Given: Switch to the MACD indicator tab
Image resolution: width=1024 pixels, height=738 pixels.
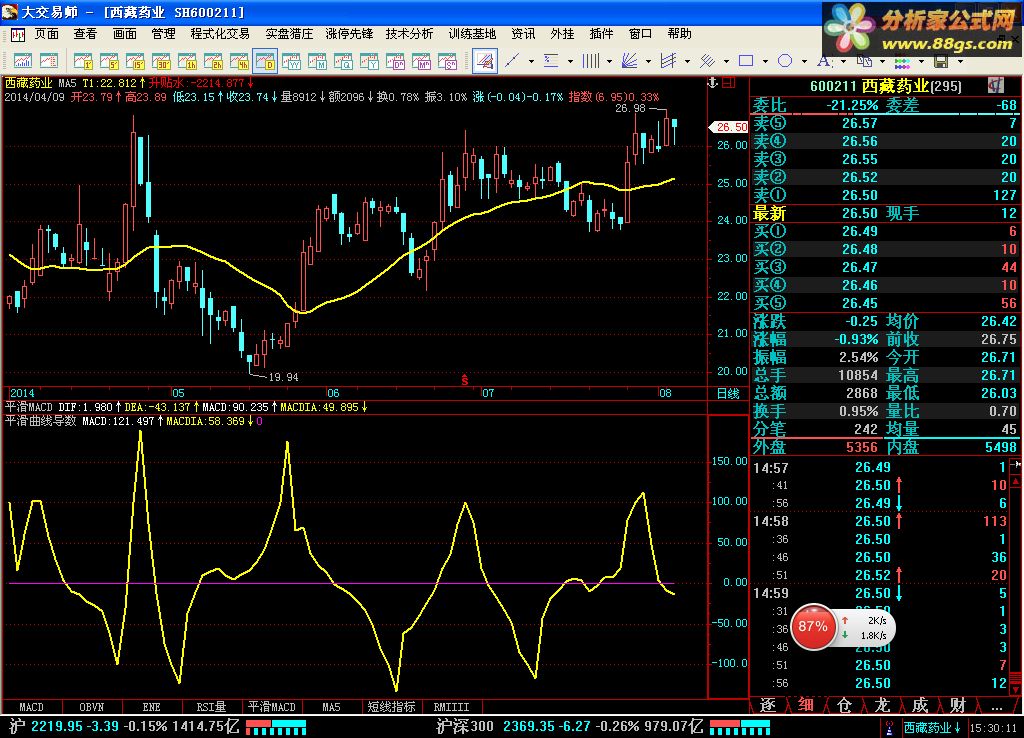Looking at the screenshot, I should point(31,707).
